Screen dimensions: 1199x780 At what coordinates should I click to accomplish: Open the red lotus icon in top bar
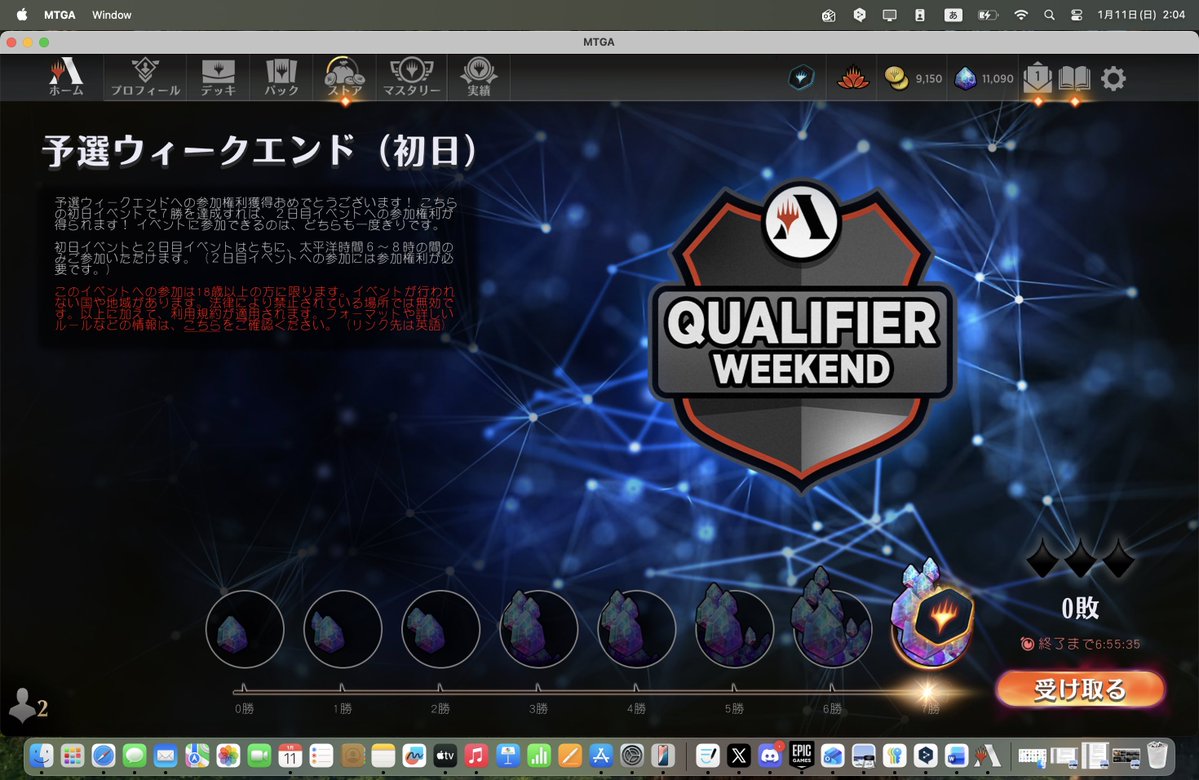(x=853, y=78)
